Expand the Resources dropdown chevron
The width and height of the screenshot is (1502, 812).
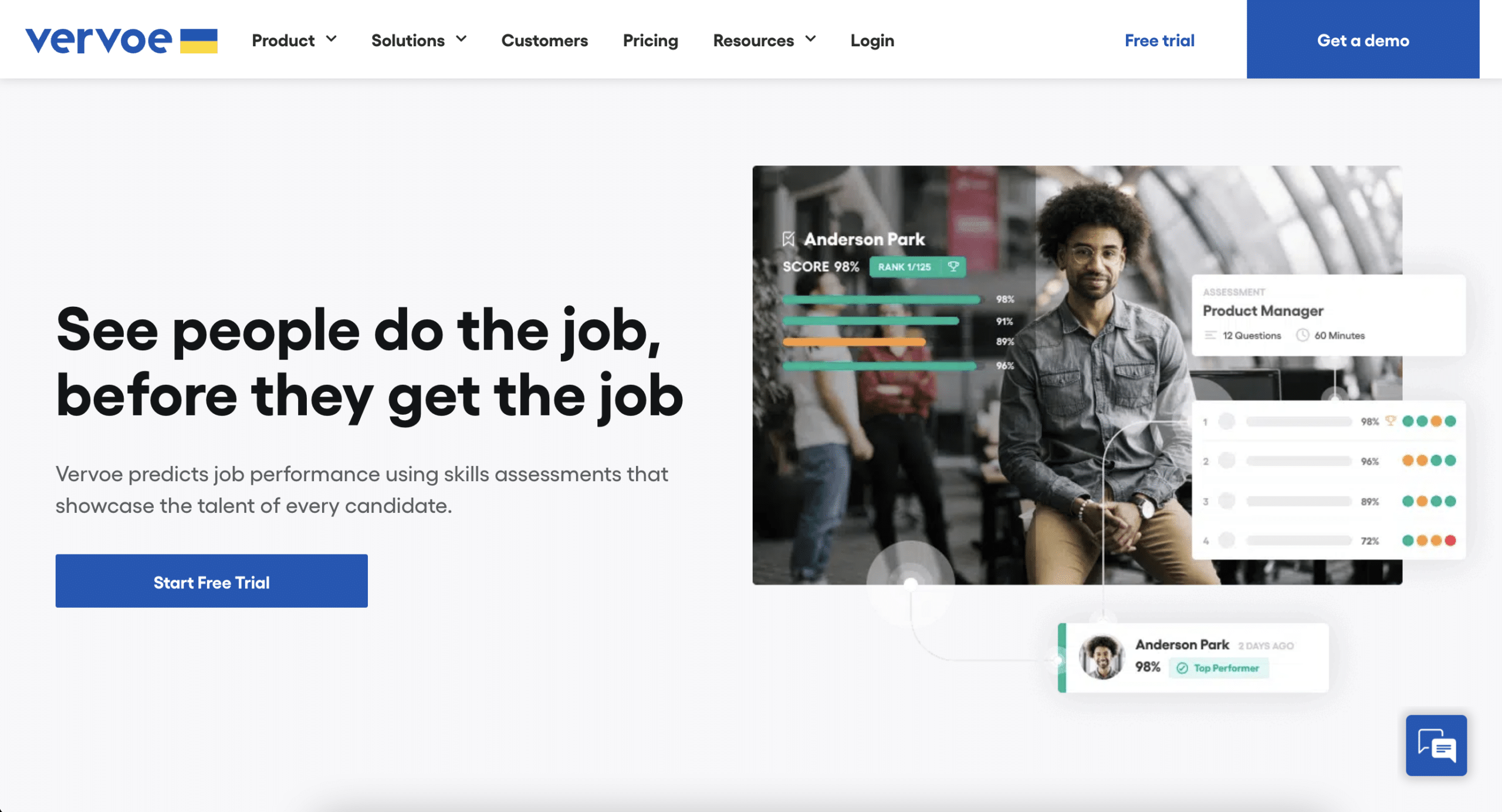(x=810, y=39)
